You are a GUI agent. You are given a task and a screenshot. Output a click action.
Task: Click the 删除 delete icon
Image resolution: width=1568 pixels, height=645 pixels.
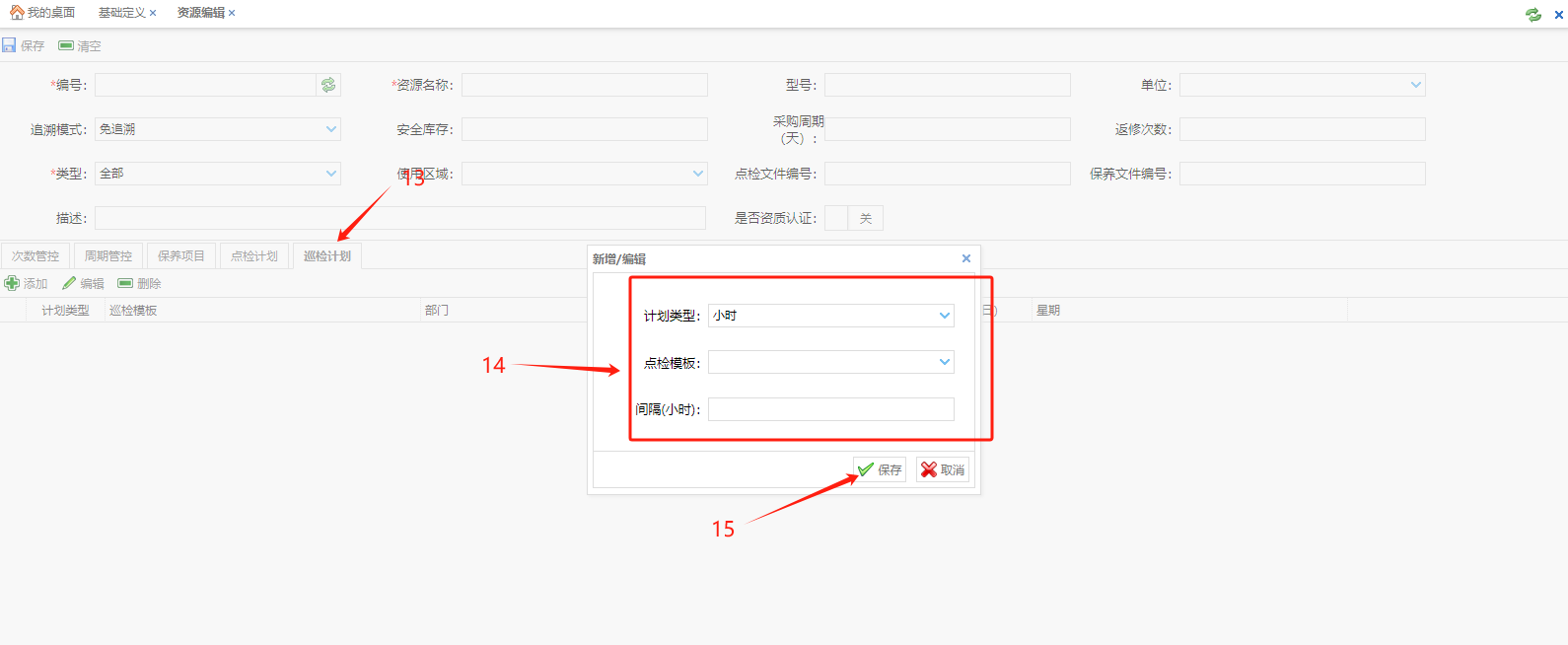pyautogui.click(x=125, y=283)
